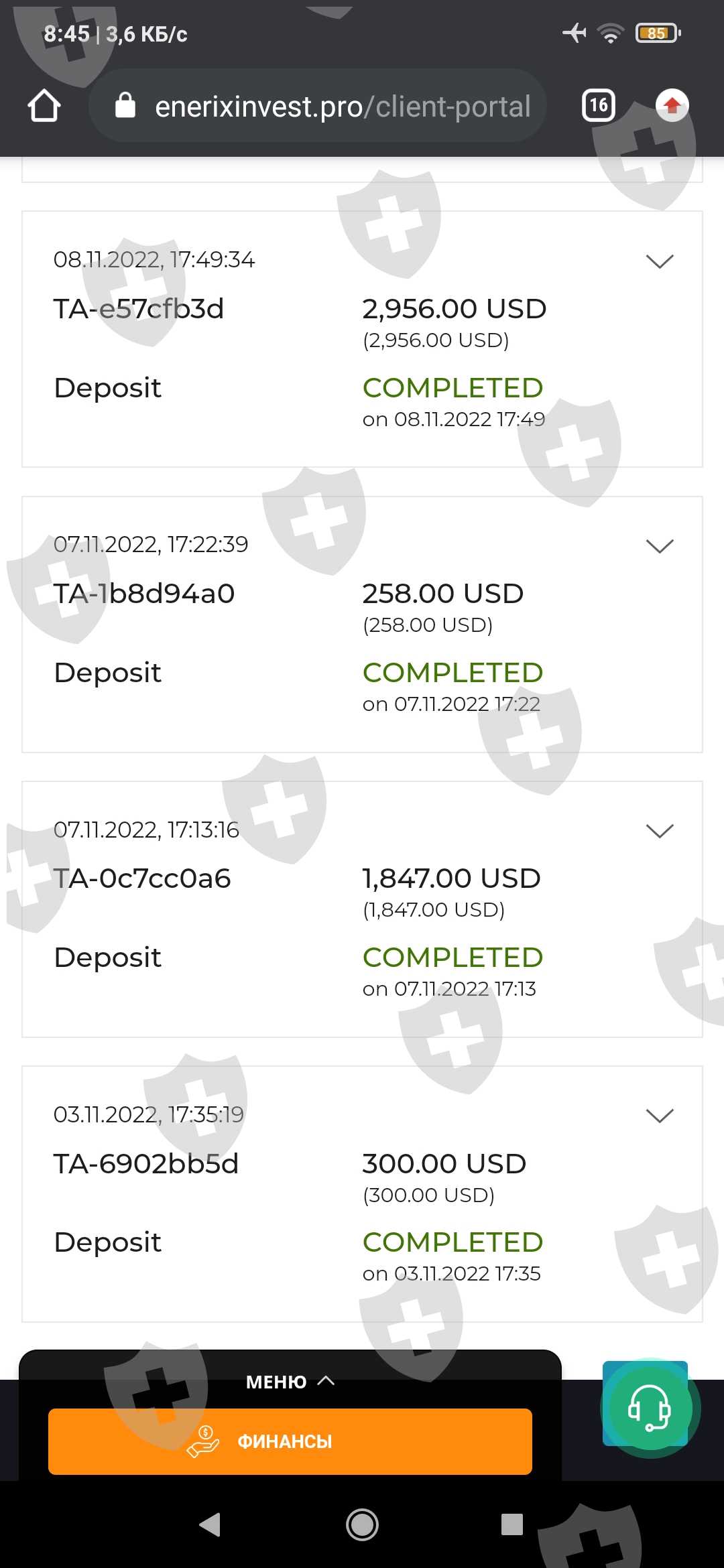Open the tab switcher showing 16 tabs
The width and height of the screenshot is (724, 1568).
(599, 105)
